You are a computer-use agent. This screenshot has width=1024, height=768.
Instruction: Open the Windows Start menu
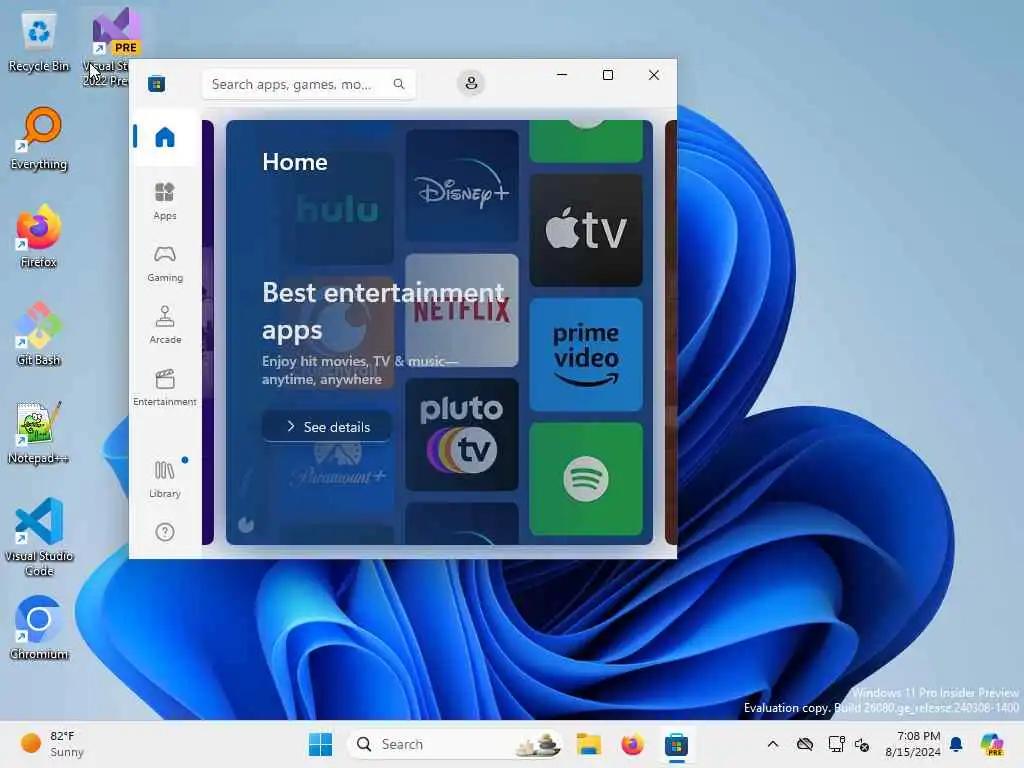coord(320,744)
